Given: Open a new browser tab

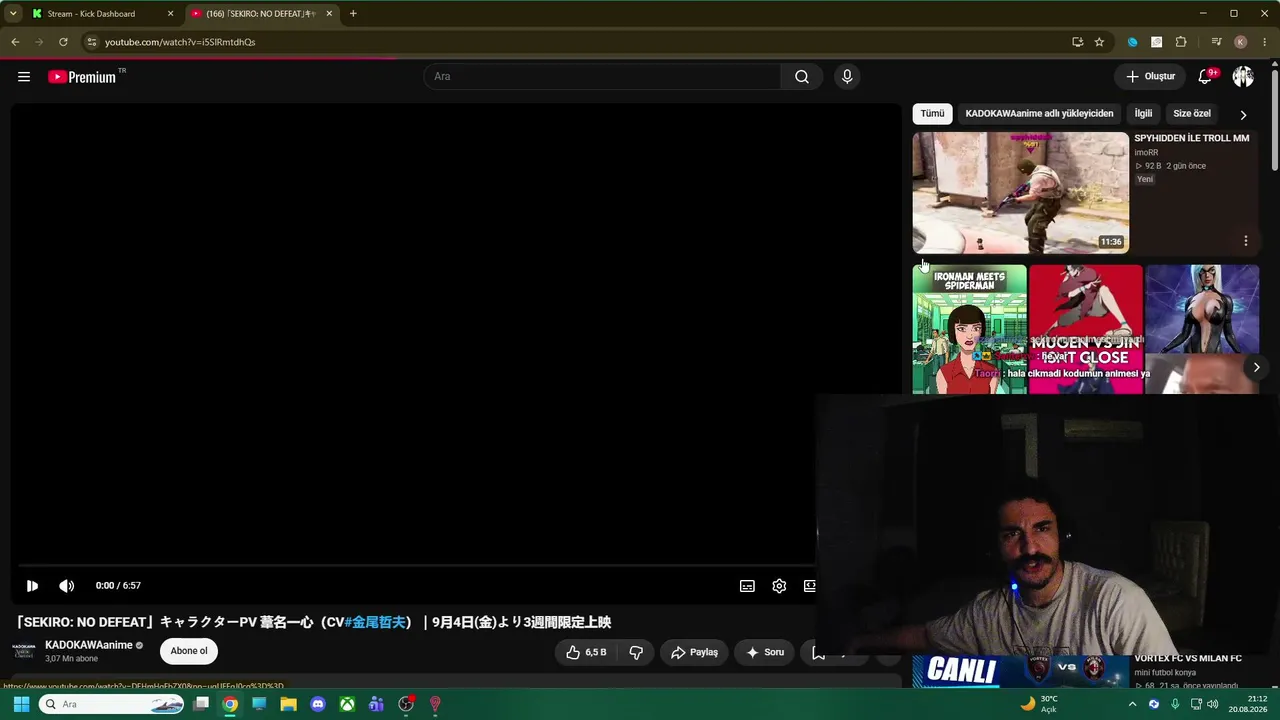Looking at the screenshot, I should coord(353,14).
